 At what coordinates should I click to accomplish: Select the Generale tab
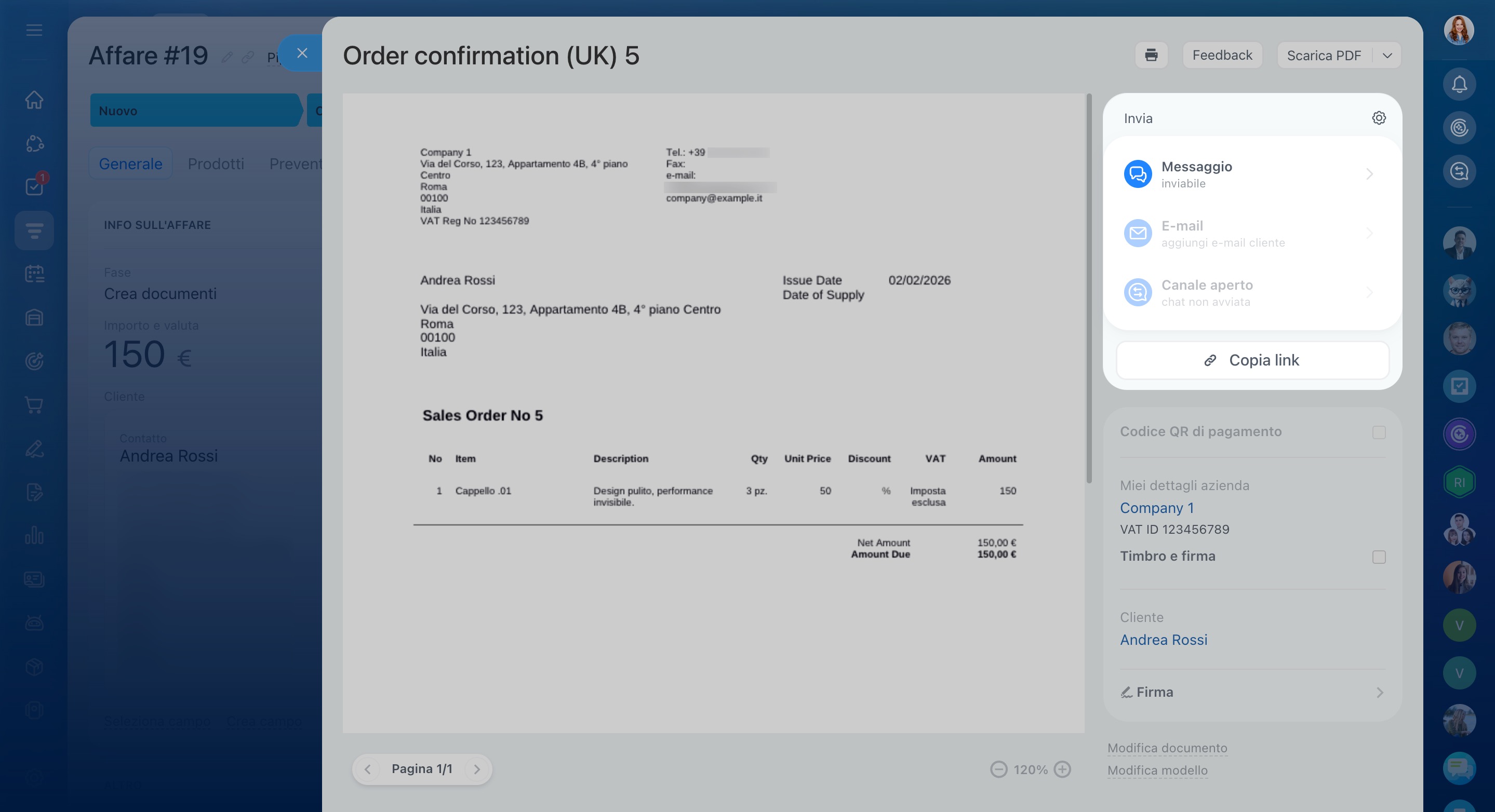[130, 164]
